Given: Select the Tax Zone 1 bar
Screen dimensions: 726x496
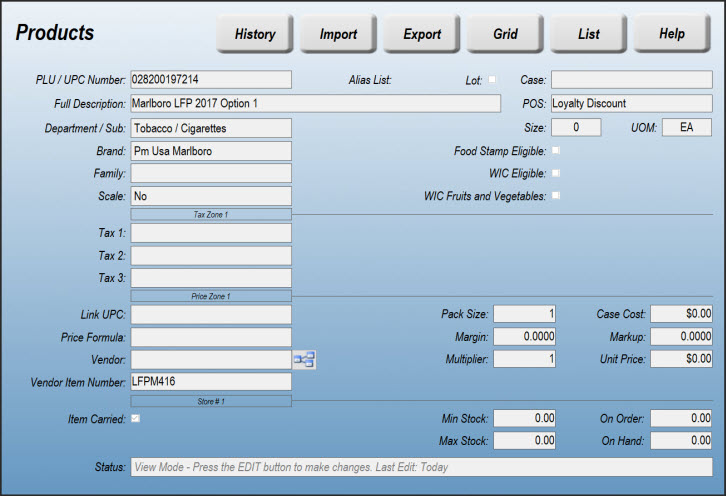Looking at the screenshot, I should [x=211, y=214].
